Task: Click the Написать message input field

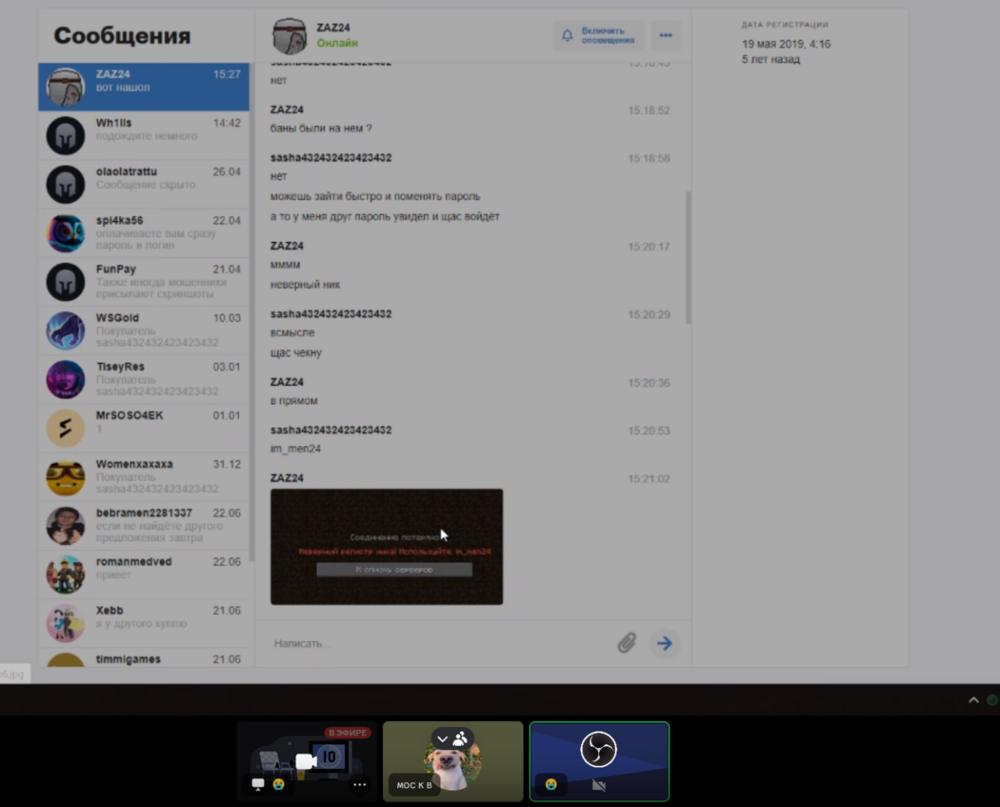Action: tap(440, 643)
